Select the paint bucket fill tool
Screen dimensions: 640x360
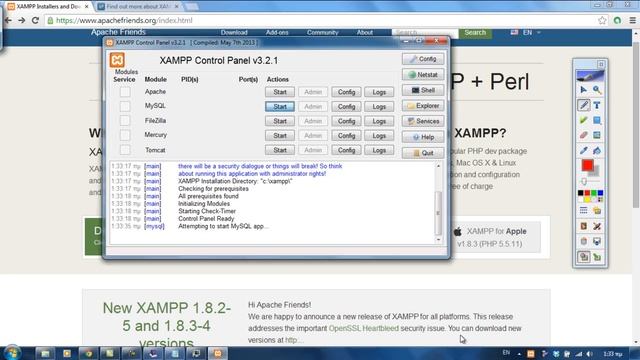point(597,151)
